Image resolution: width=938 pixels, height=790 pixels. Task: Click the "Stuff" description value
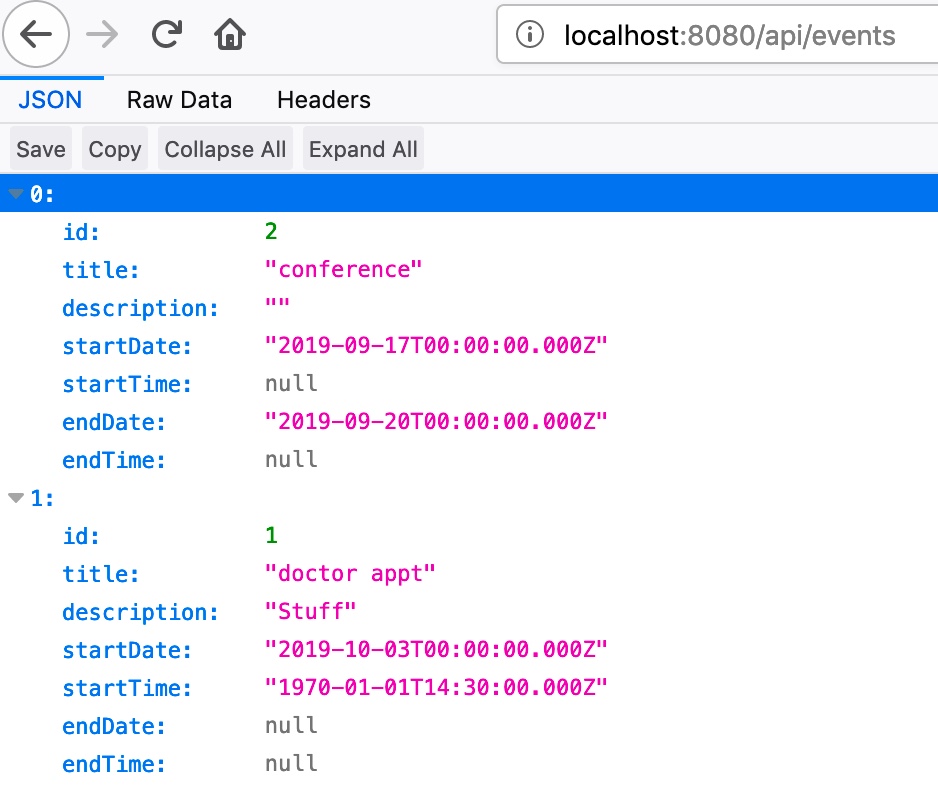coord(310,612)
